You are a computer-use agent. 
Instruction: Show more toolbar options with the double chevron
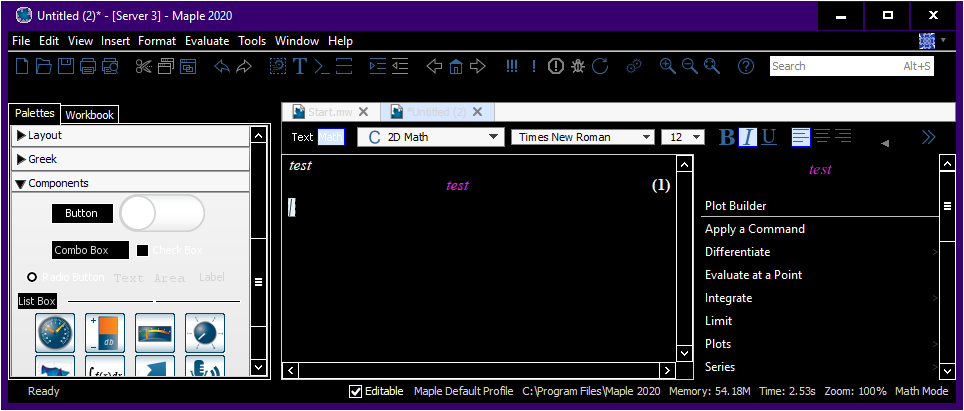pos(928,137)
